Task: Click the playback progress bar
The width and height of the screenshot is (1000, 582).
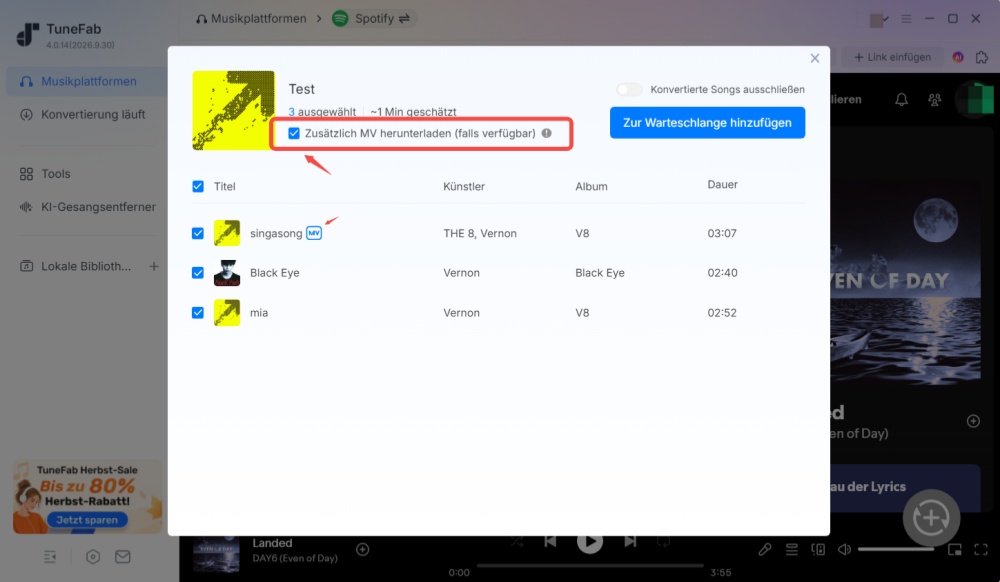Action: click(x=590, y=565)
